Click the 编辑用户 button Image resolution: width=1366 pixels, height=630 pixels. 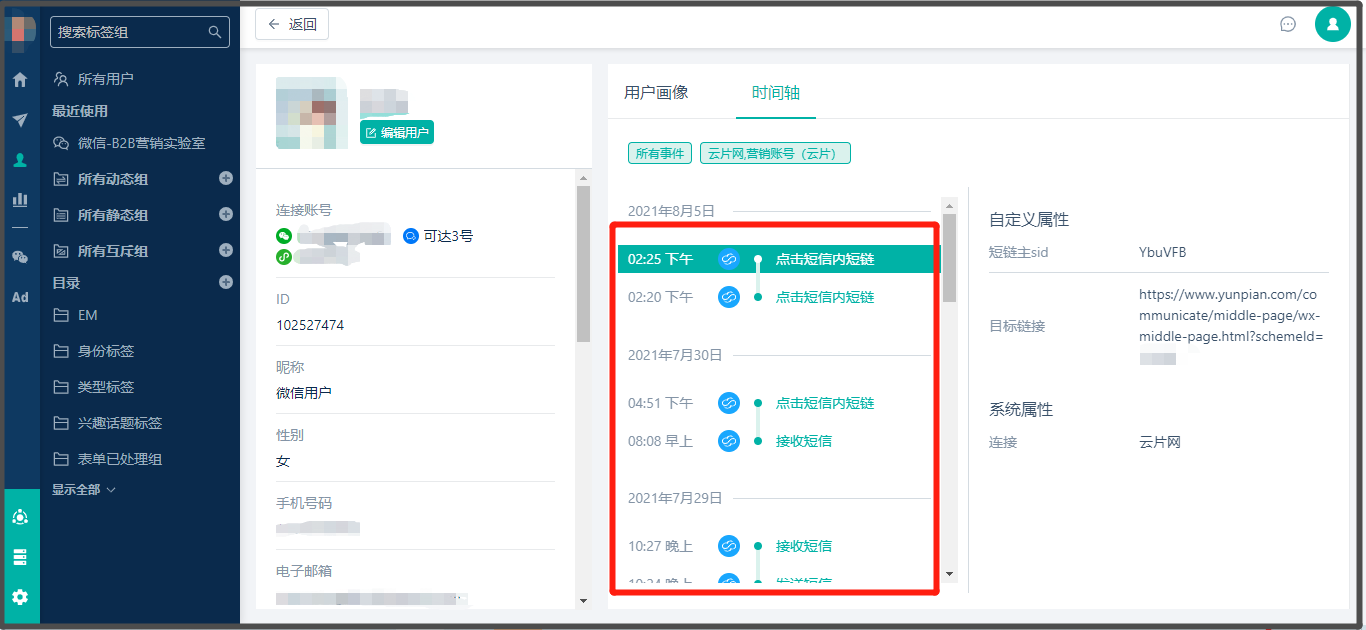point(397,132)
